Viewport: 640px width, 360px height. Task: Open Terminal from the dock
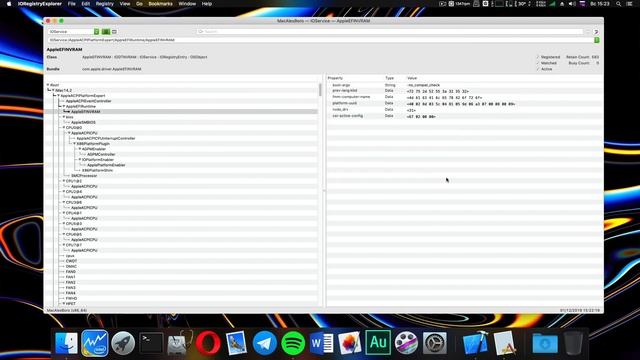tap(151, 343)
